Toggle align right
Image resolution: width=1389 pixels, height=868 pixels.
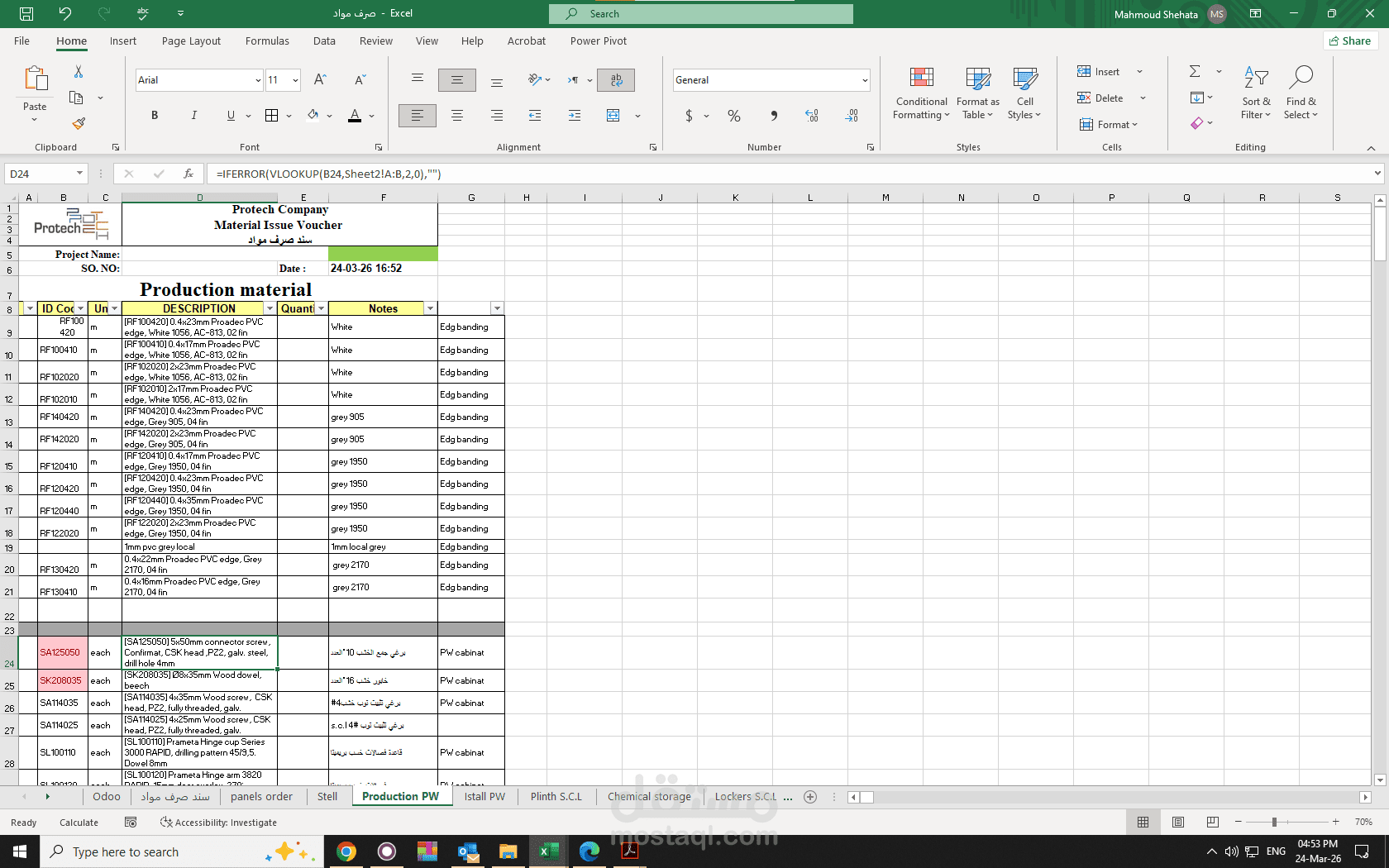click(496, 116)
